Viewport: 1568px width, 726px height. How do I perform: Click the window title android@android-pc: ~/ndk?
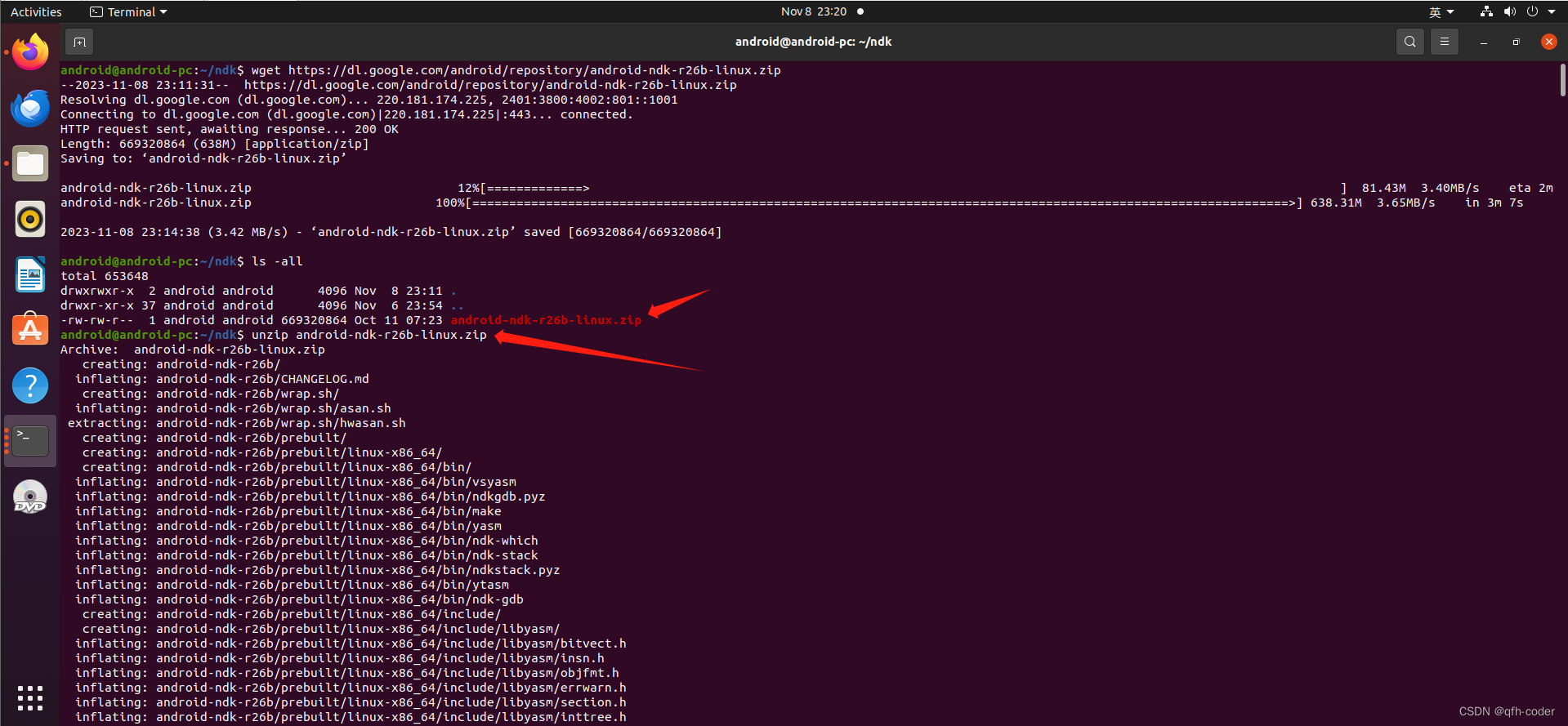tap(813, 42)
